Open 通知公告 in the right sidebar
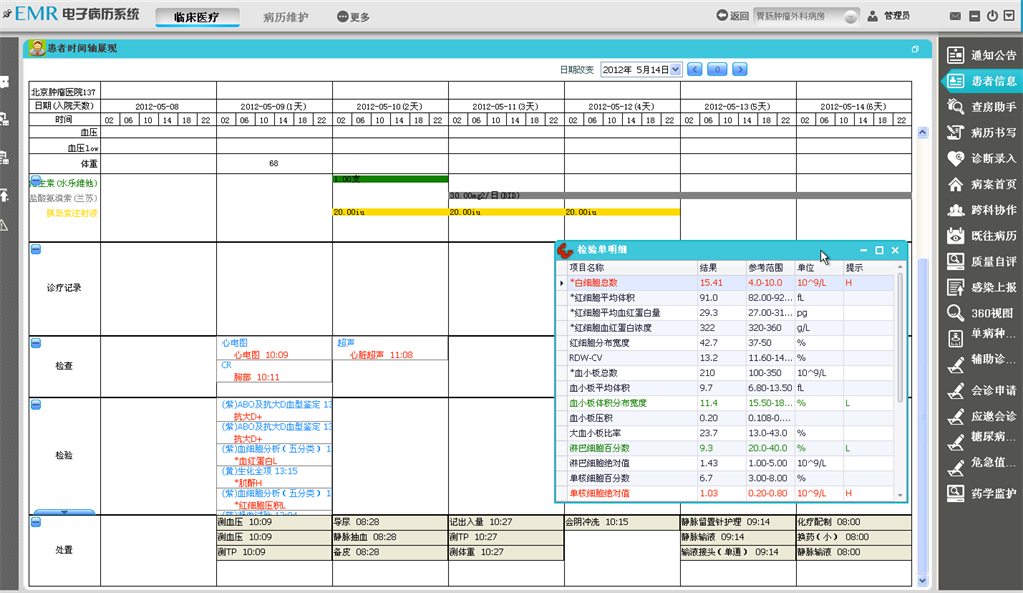This screenshot has height=593, width=1023. [981, 55]
